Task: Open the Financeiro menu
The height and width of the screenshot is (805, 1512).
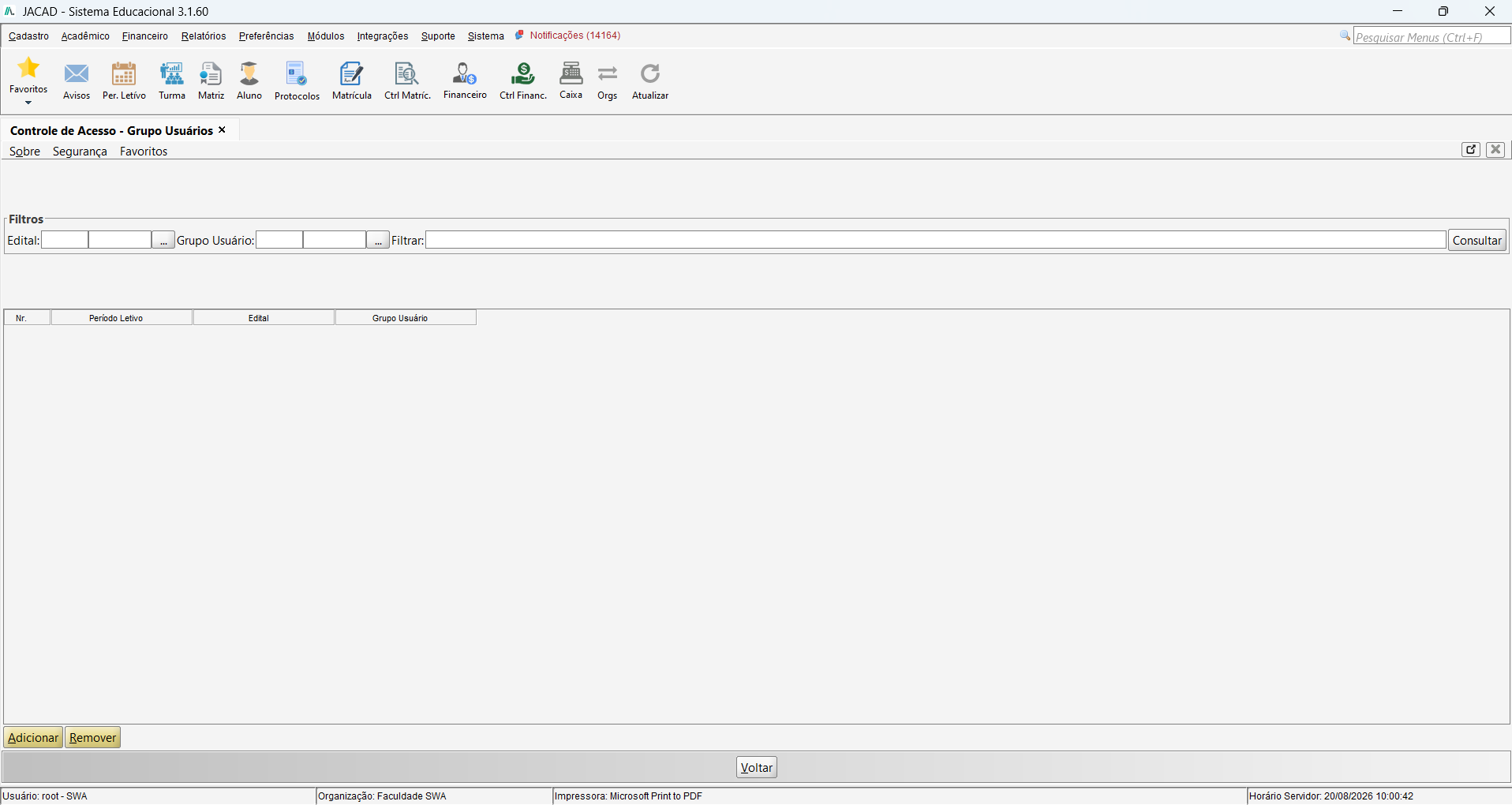Action: [145, 36]
